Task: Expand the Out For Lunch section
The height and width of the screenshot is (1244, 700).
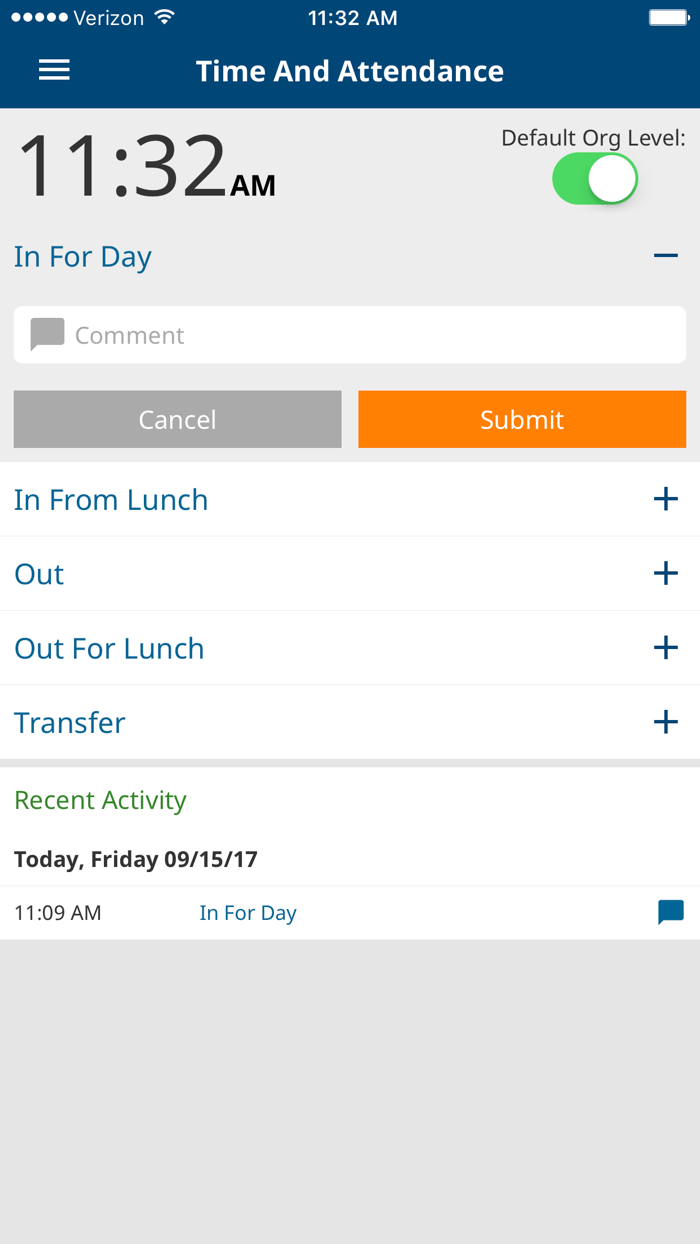Action: pyautogui.click(x=666, y=647)
